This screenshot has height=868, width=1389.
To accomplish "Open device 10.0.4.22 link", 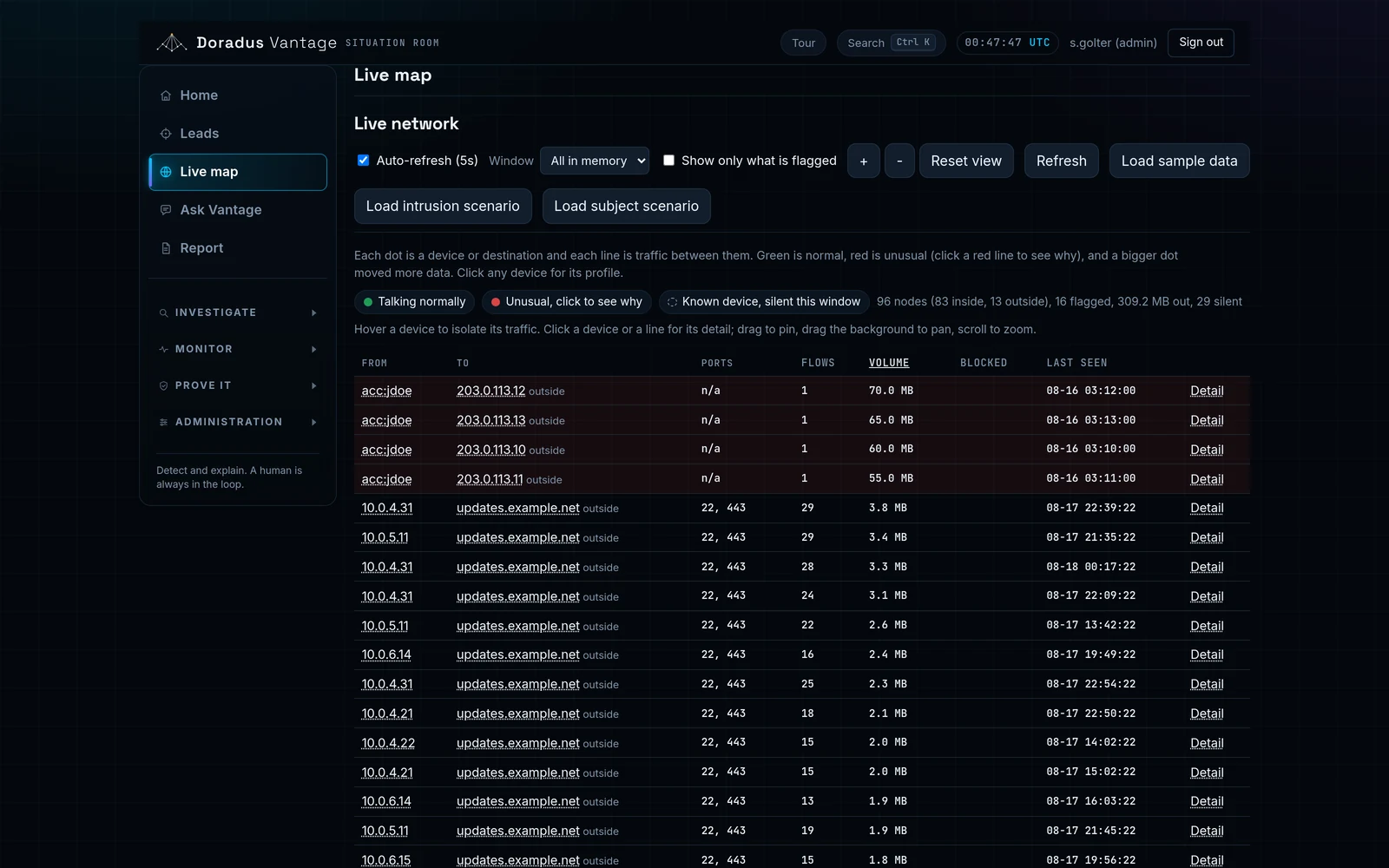I will coord(388,743).
